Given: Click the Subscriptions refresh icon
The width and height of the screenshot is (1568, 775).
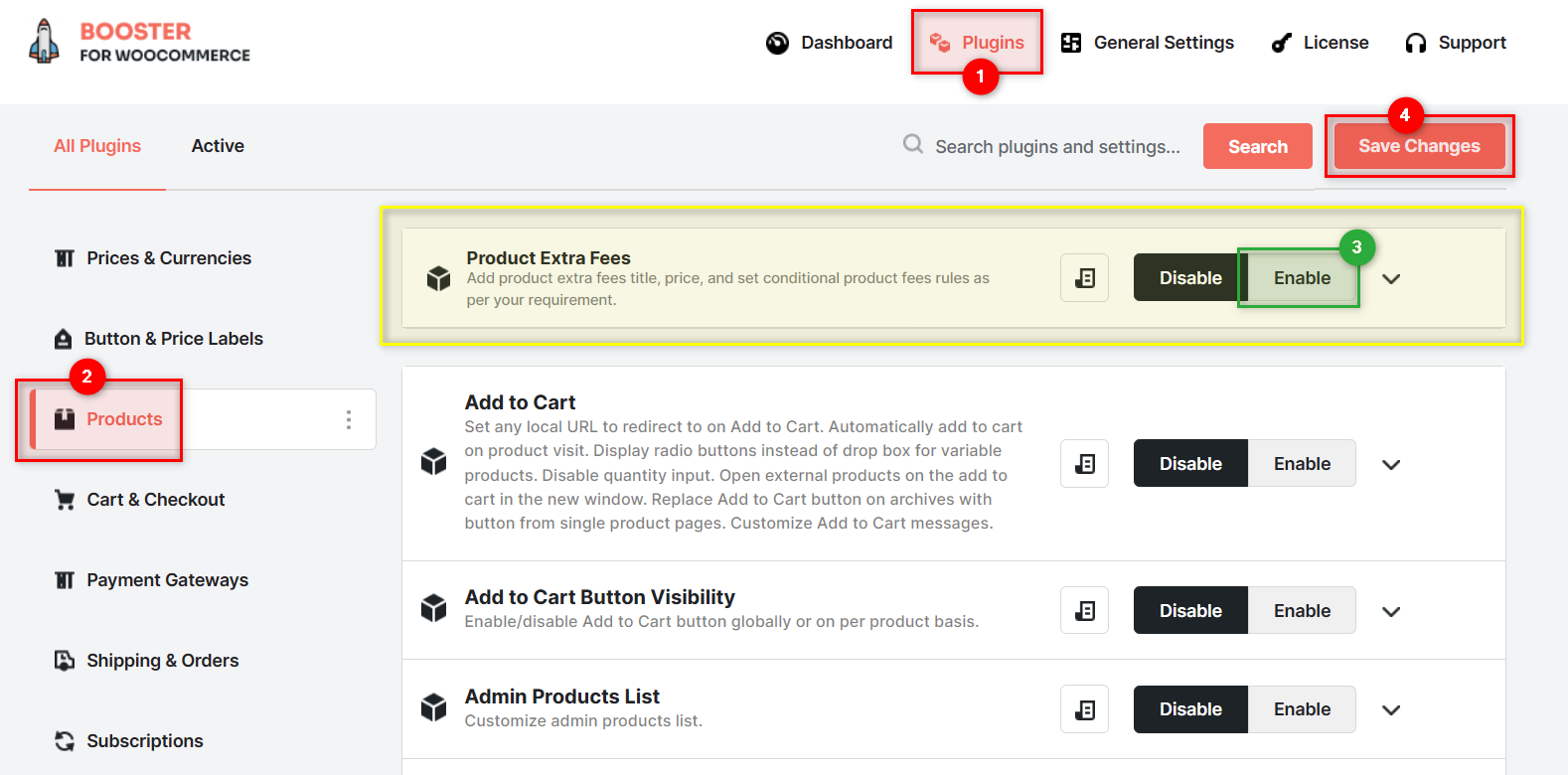Looking at the screenshot, I should [x=65, y=741].
